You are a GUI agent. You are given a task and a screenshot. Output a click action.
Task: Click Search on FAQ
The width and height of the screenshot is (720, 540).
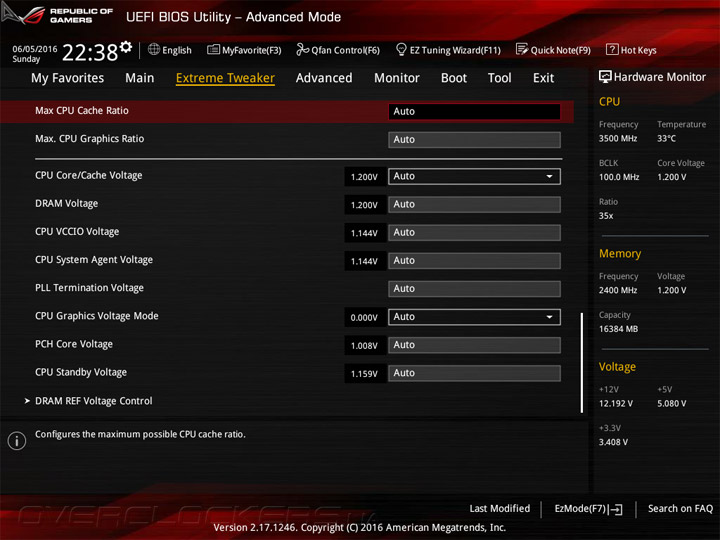(x=680, y=508)
